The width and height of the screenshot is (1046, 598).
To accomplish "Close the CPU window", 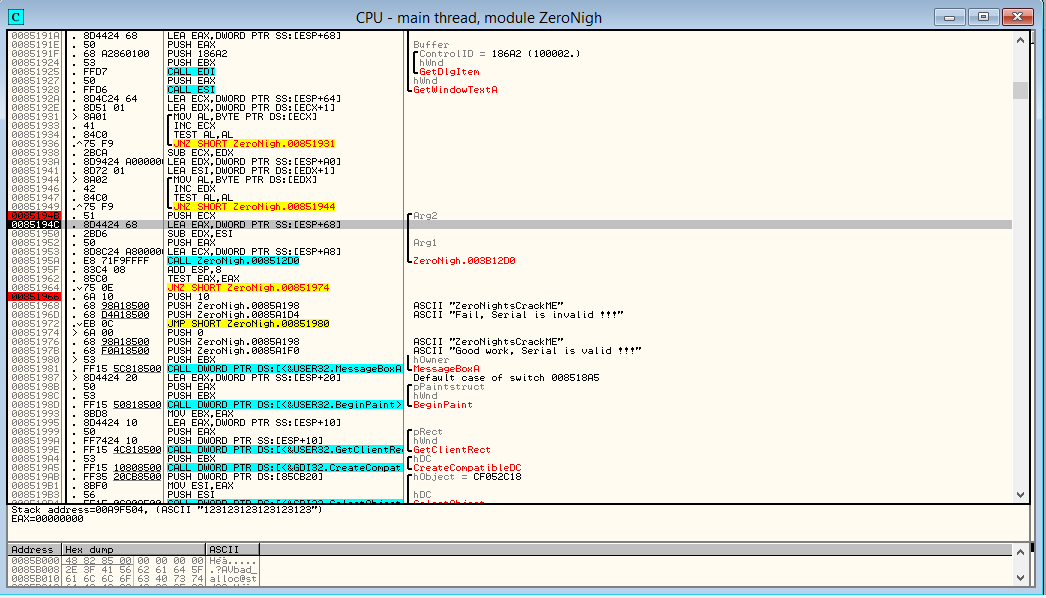I will coord(1018,17).
